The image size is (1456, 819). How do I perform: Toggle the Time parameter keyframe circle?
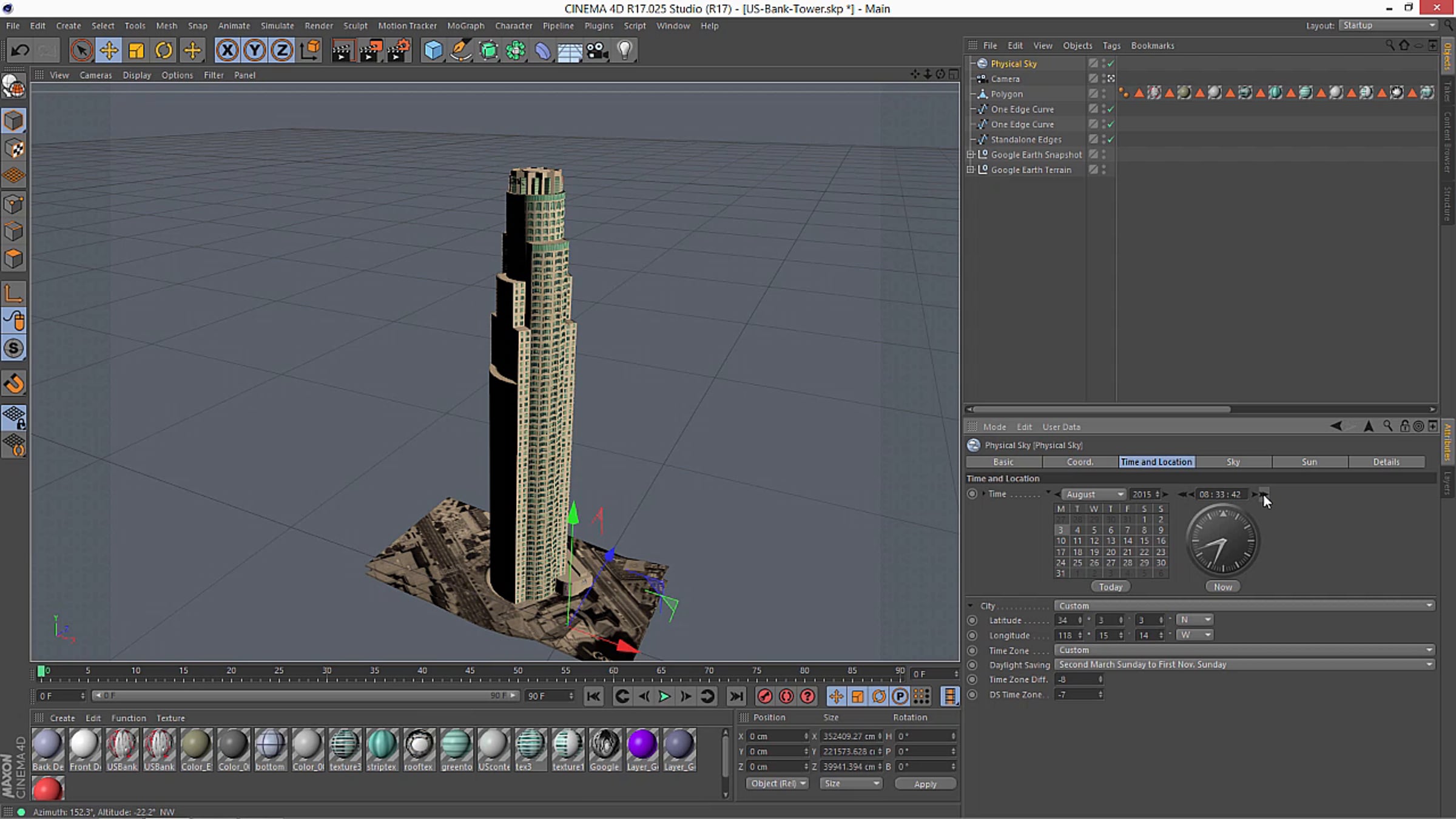point(972,494)
